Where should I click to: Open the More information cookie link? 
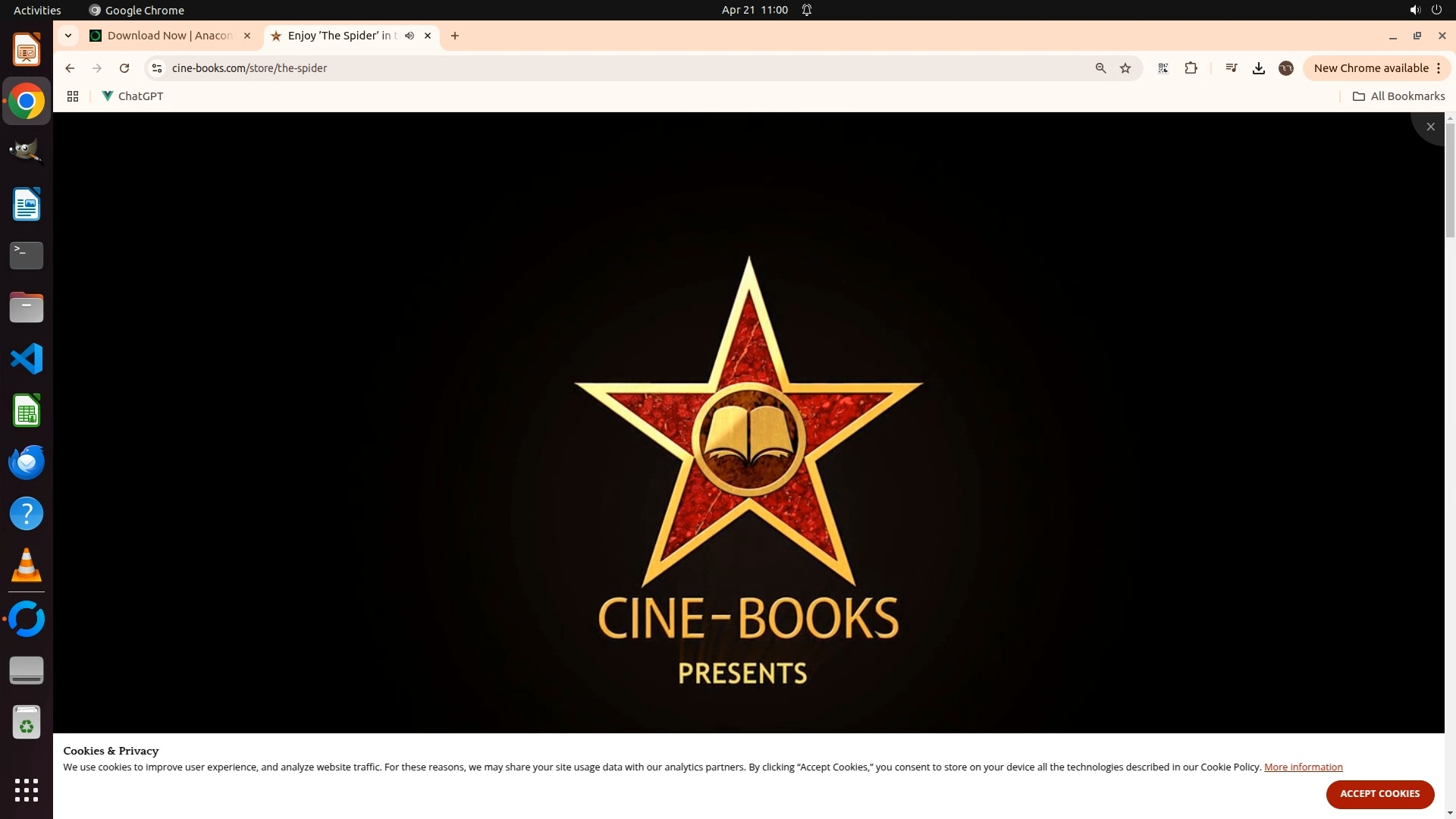click(x=1303, y=767)
